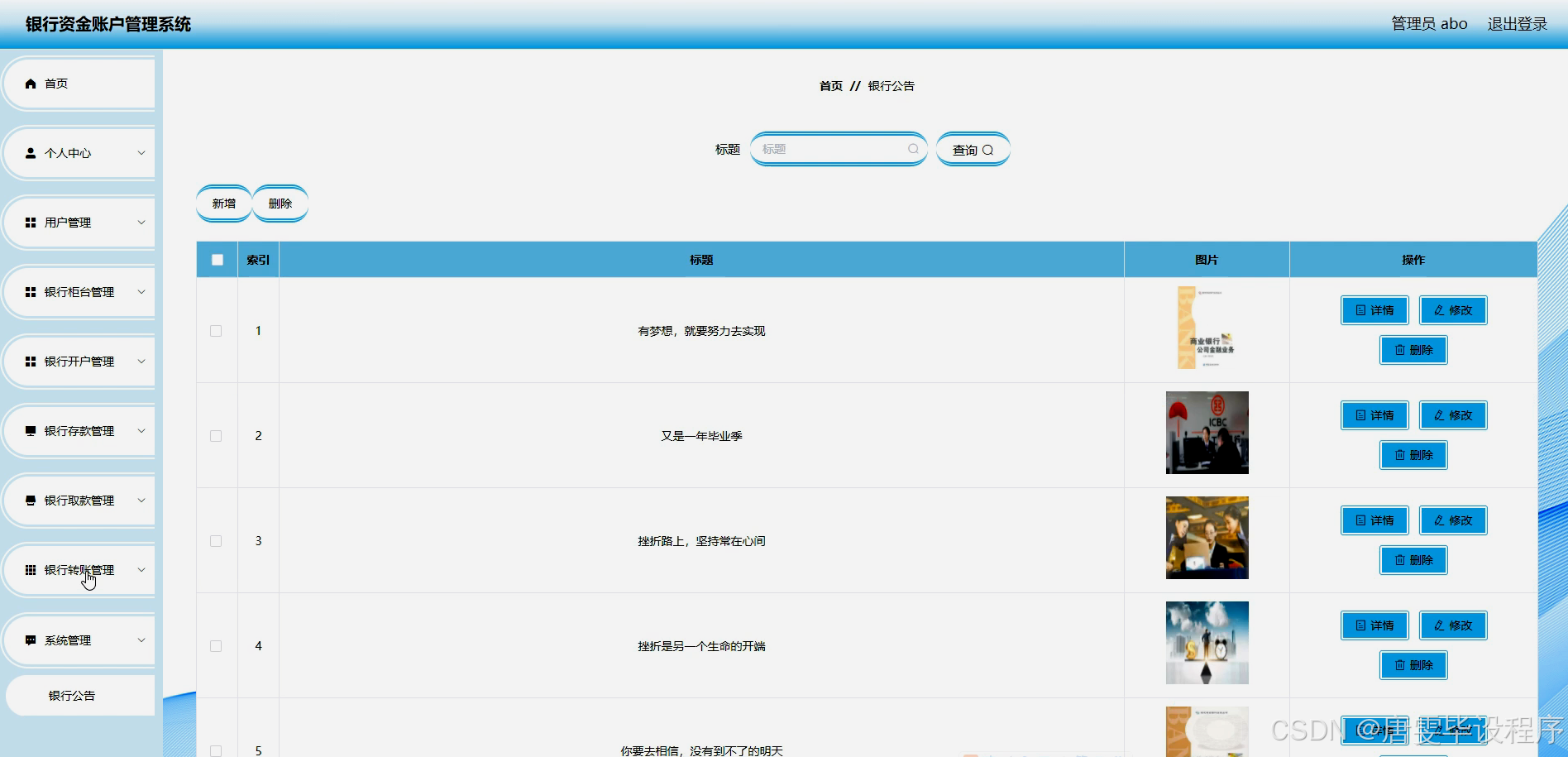Open 详情 for row 4 挫折是另一个生命的开端
The image size is (1568, 757).
1374,625
